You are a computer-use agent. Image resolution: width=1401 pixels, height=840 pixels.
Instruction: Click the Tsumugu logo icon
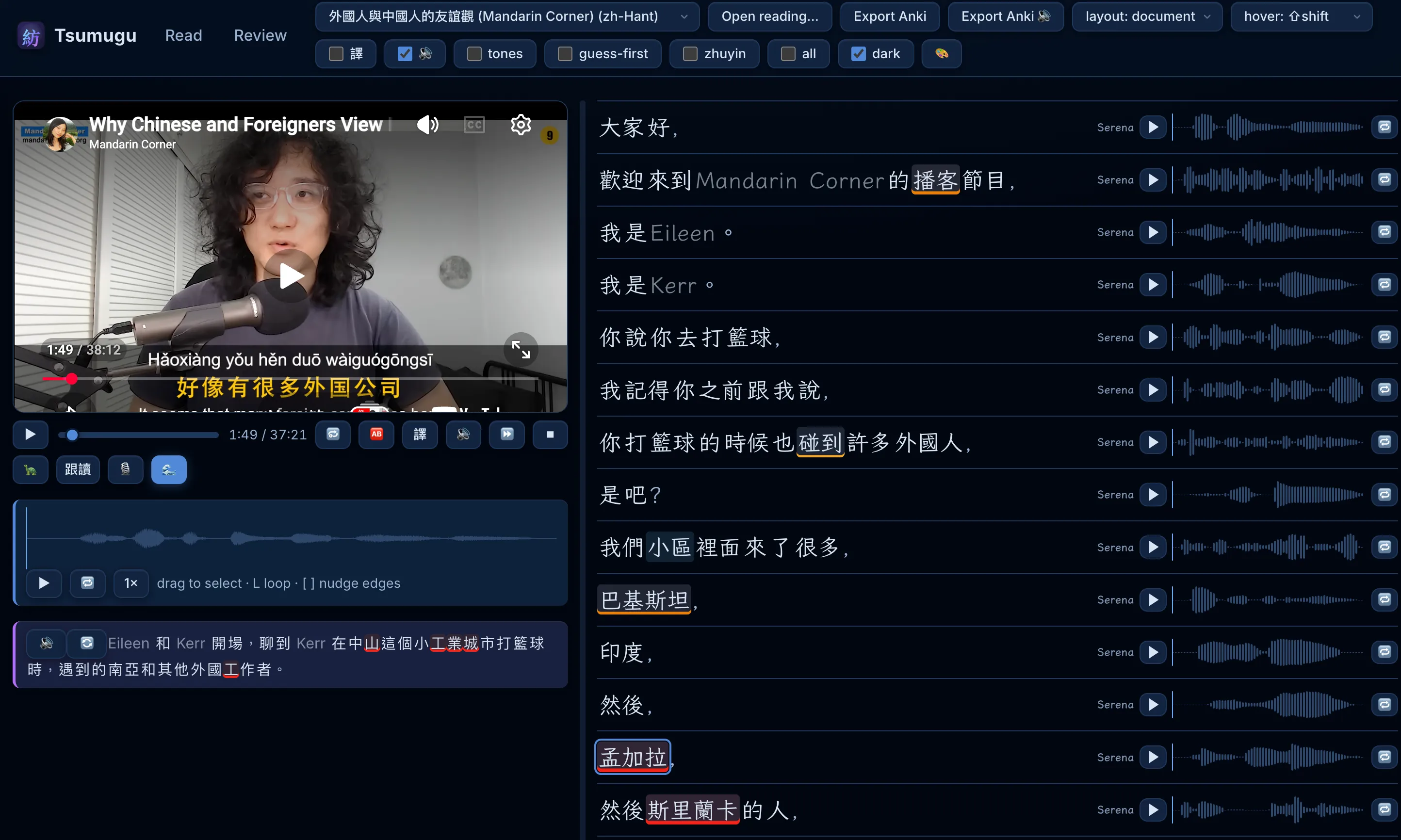pyautogui.click(x=30, y=36)
